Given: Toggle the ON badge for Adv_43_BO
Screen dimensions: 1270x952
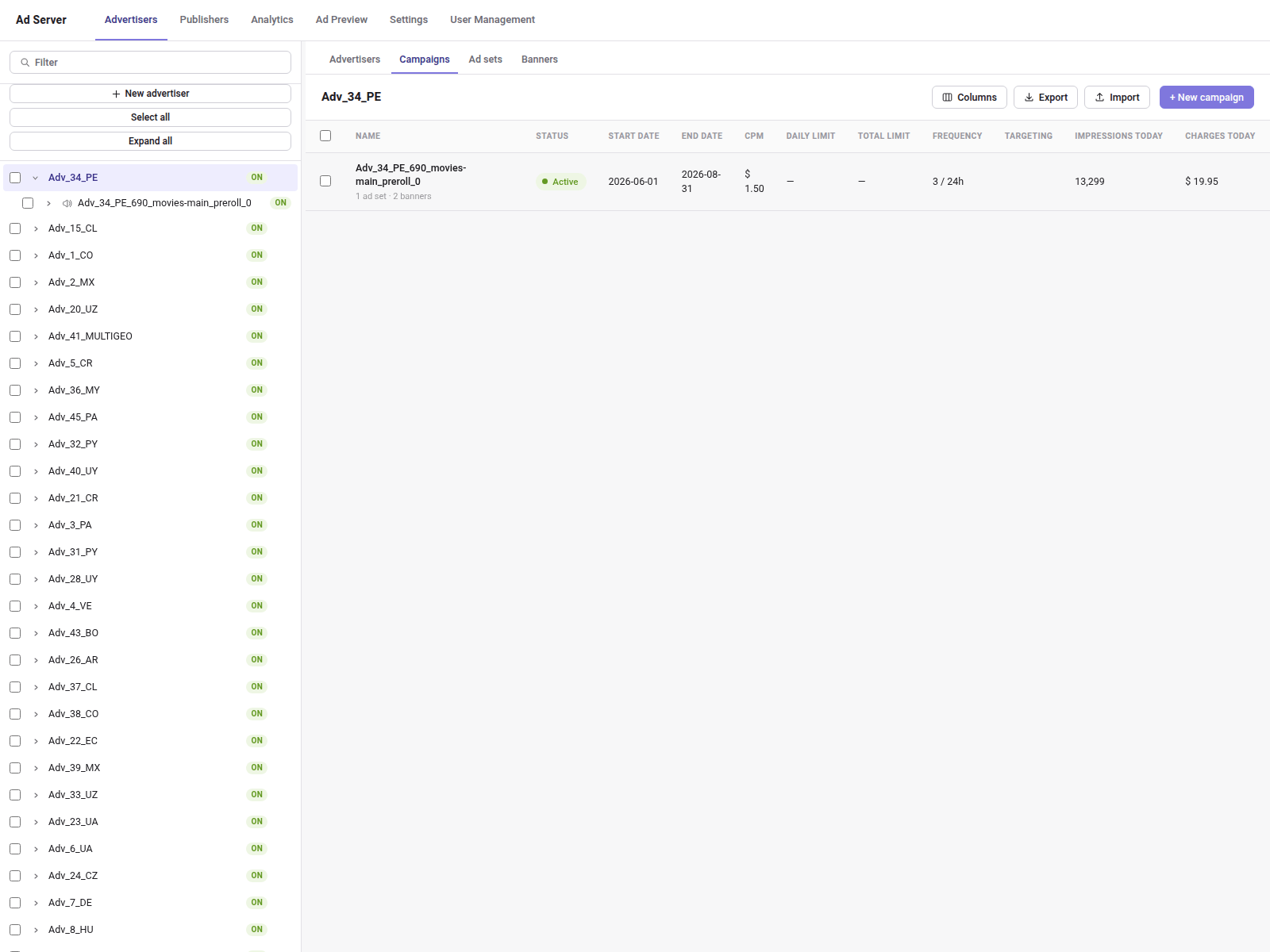Looking at the screenshot, I should pyautogui.click(x=256, y=633).
